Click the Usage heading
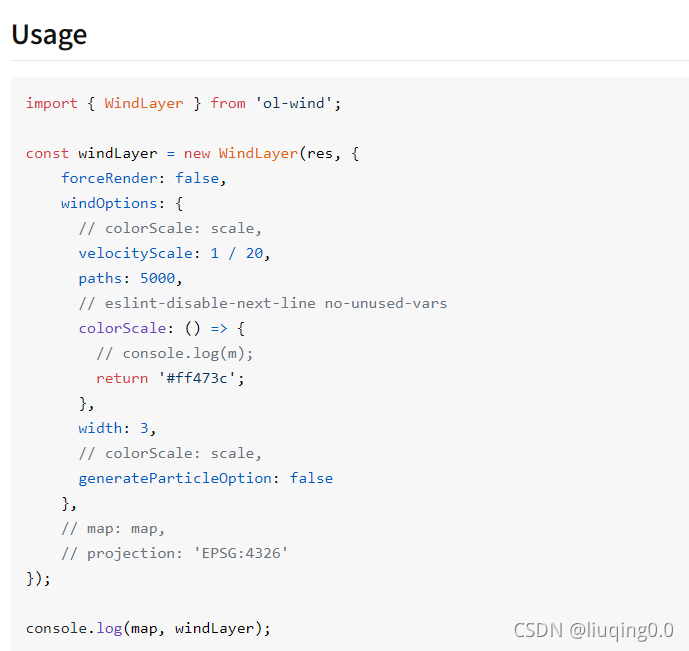 click(x=49, y=35)
